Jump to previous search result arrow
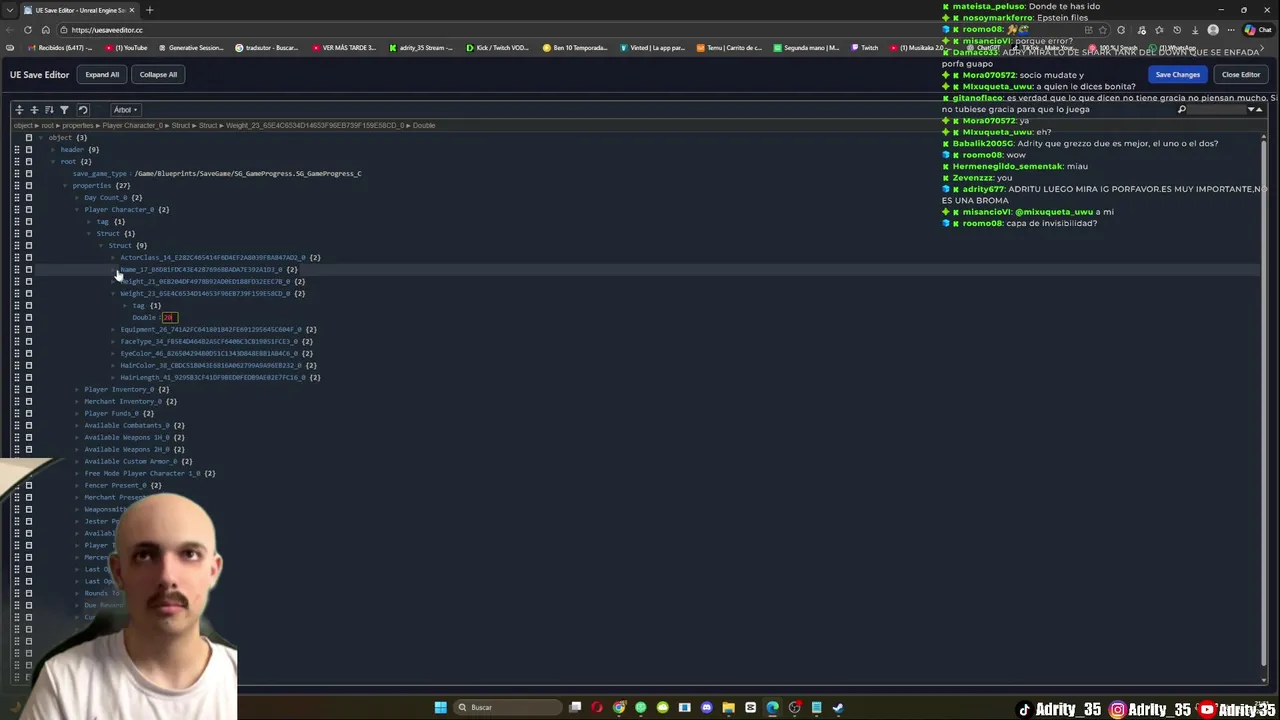 [1259, 110]
